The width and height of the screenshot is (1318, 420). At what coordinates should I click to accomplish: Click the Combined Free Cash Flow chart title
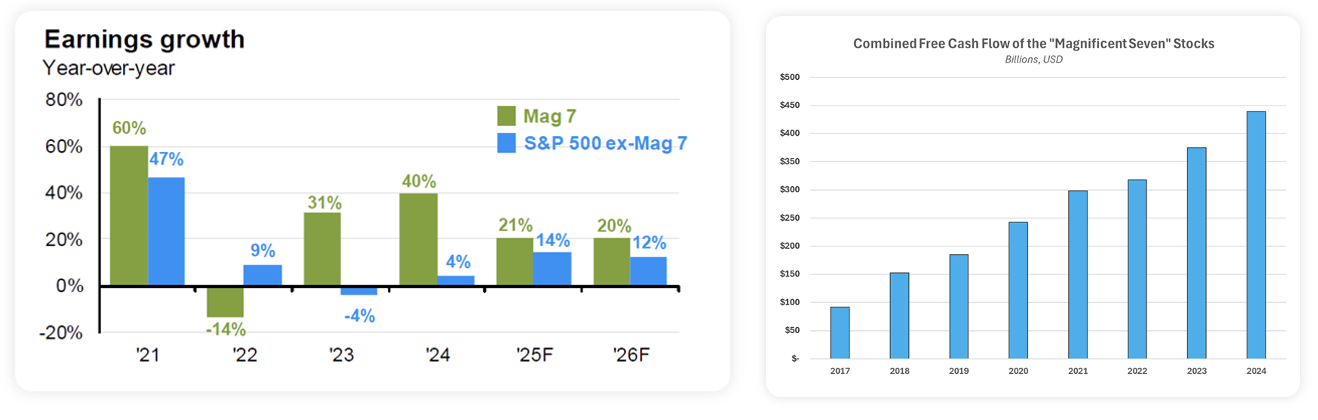click(x=1033, y=44)
